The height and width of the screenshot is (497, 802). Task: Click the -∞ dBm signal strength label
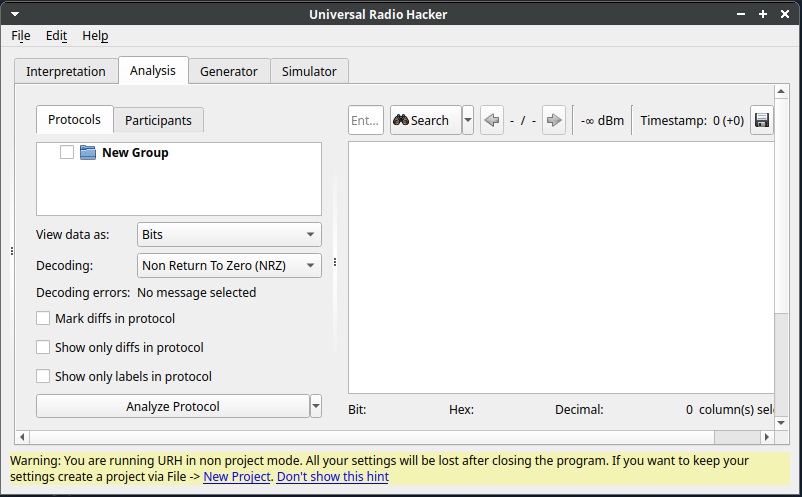[602, 121]
